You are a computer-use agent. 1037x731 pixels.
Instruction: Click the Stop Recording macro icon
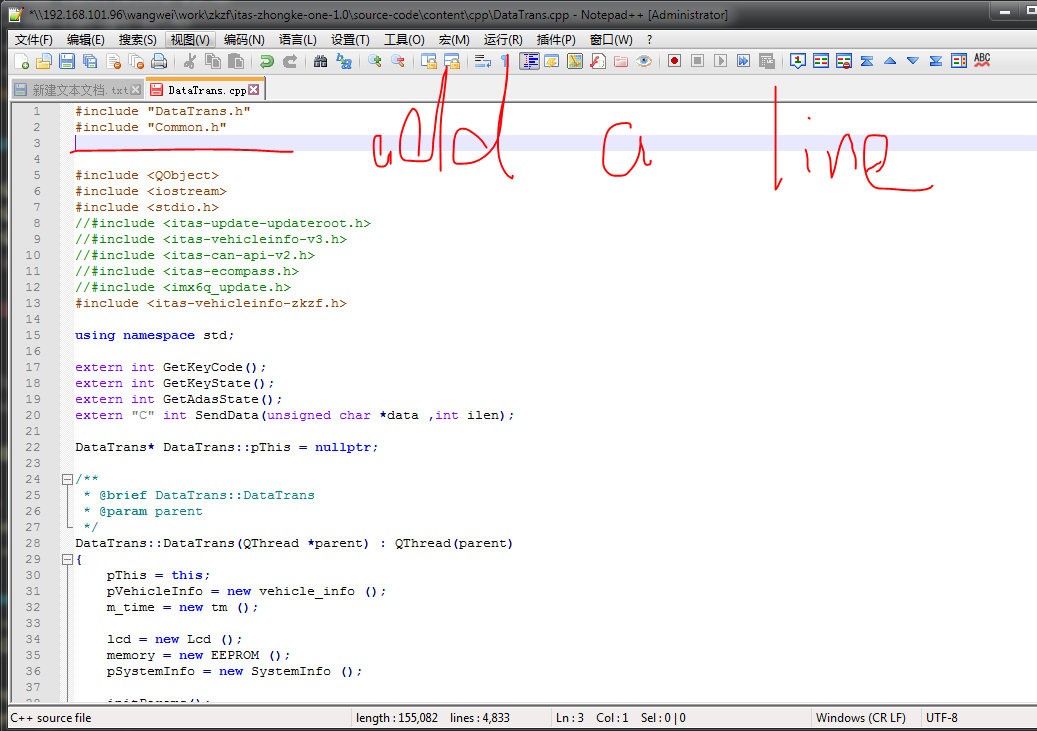point(697,62)
